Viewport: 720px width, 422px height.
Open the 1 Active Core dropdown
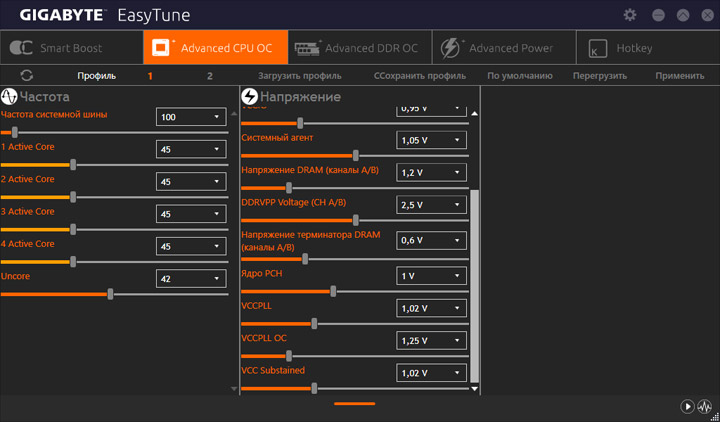pyautogui.click(x=191, y=149)
